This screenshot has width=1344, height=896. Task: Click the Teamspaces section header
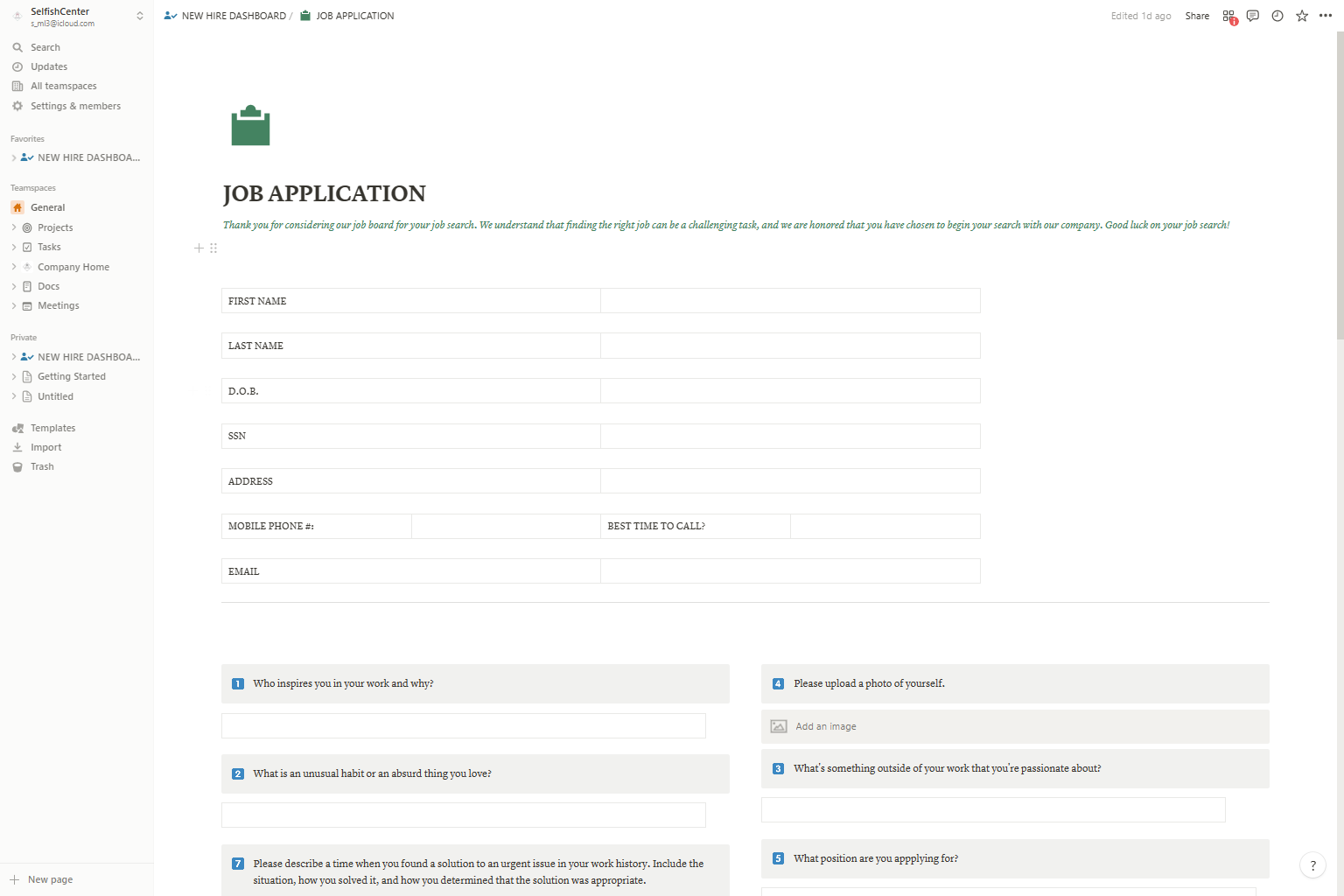click(33, 188)
